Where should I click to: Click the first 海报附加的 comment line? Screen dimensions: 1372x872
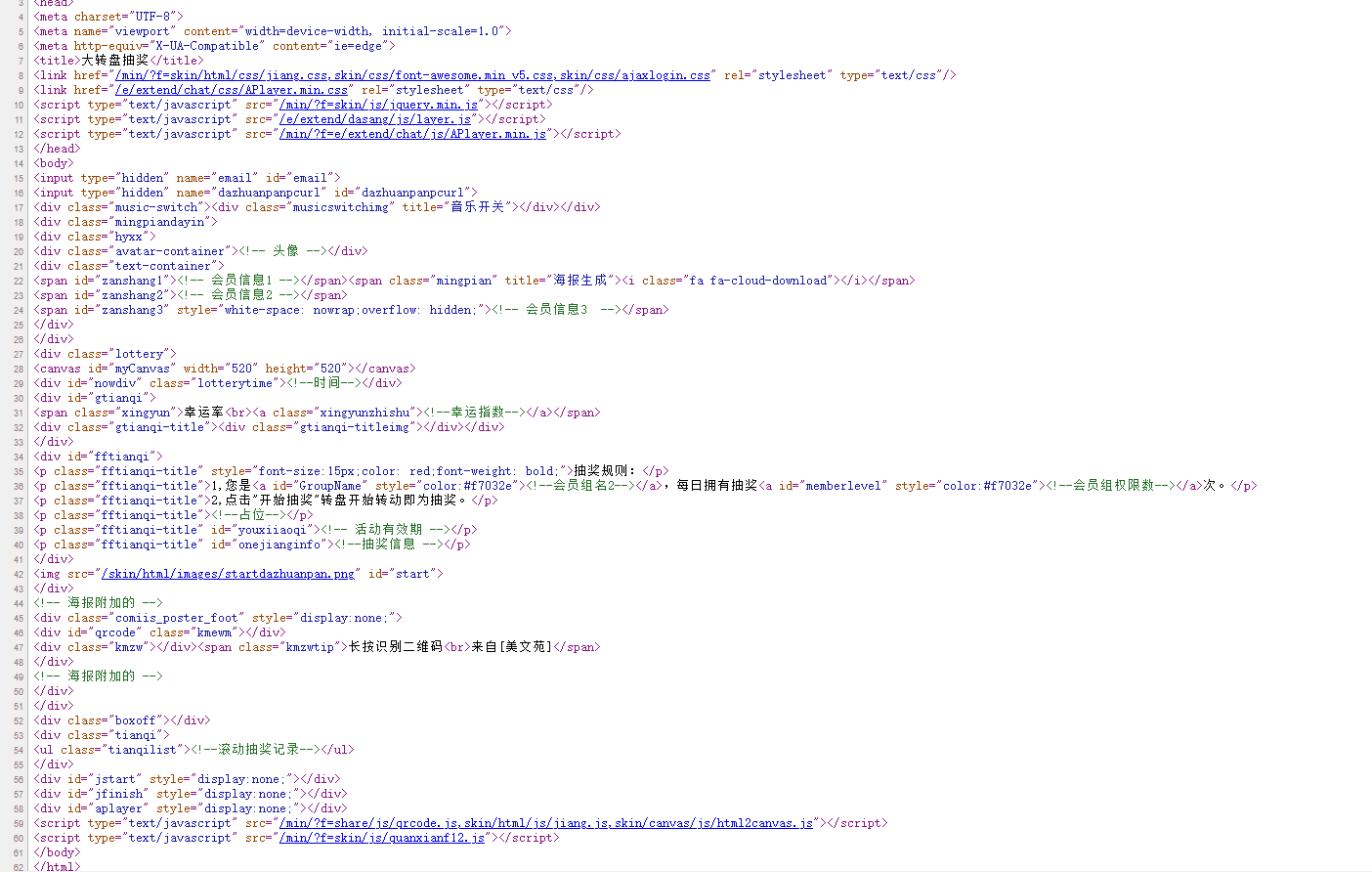[x=99, y=603]
